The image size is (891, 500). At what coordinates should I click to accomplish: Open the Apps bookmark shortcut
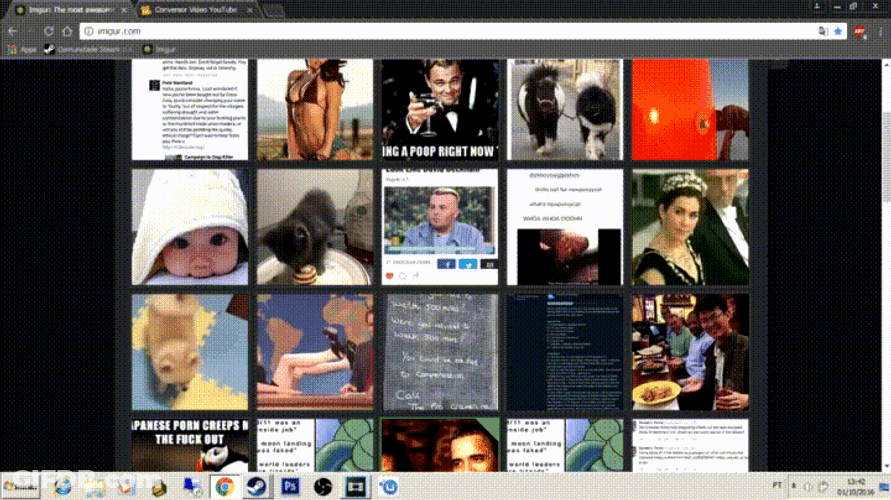pyautogui.click(x=22, y=49)
